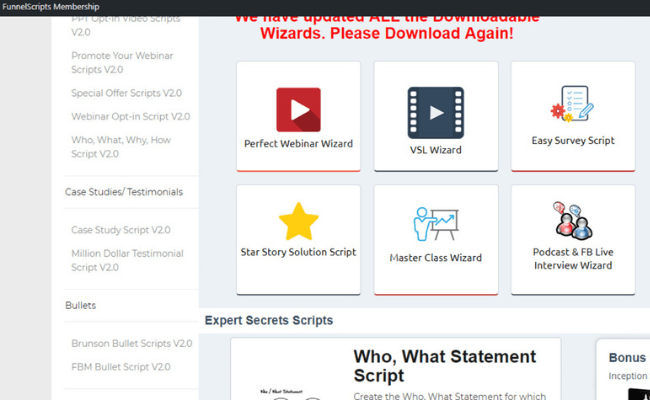The width and height of the screenshot is (650, 400).
Task: Select the Easy Survey Script checklist icon
Action: (572, 104)
